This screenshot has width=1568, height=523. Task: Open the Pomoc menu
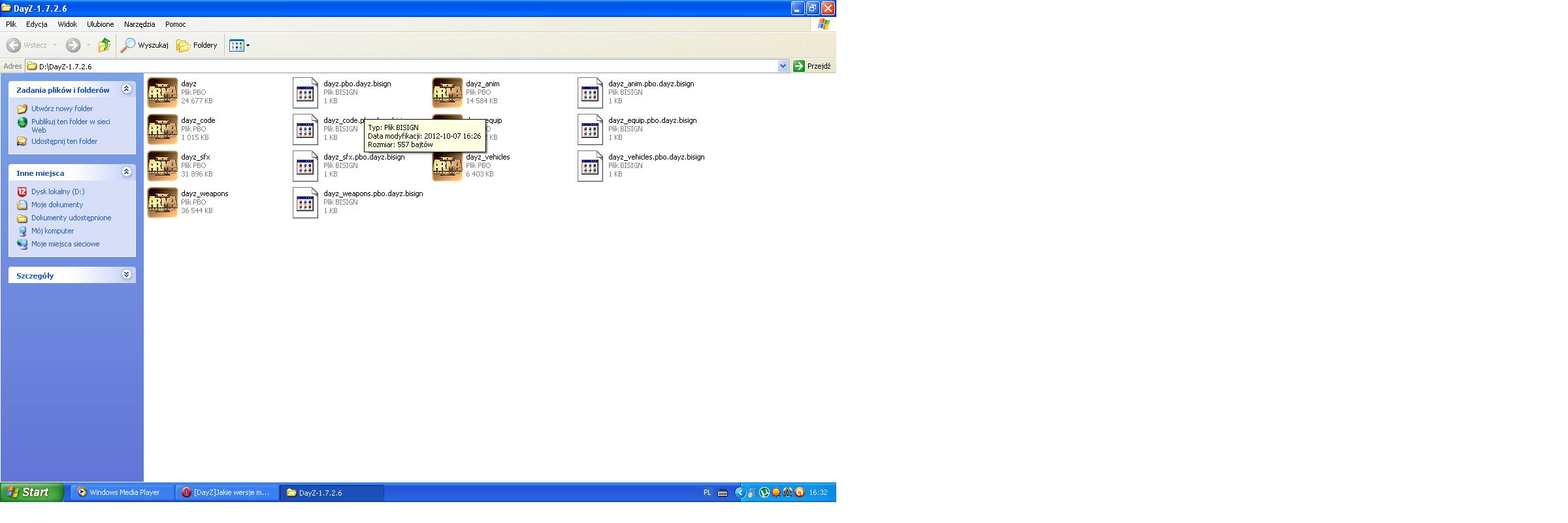[176, 24]
